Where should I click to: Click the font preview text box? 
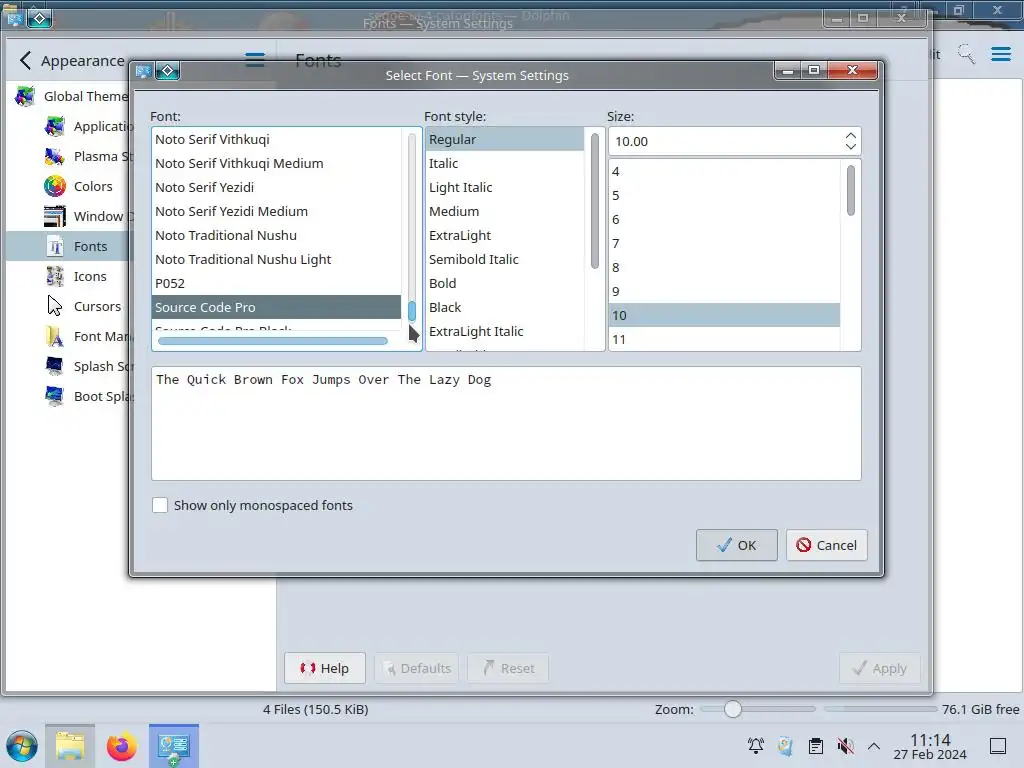[506, 423]
